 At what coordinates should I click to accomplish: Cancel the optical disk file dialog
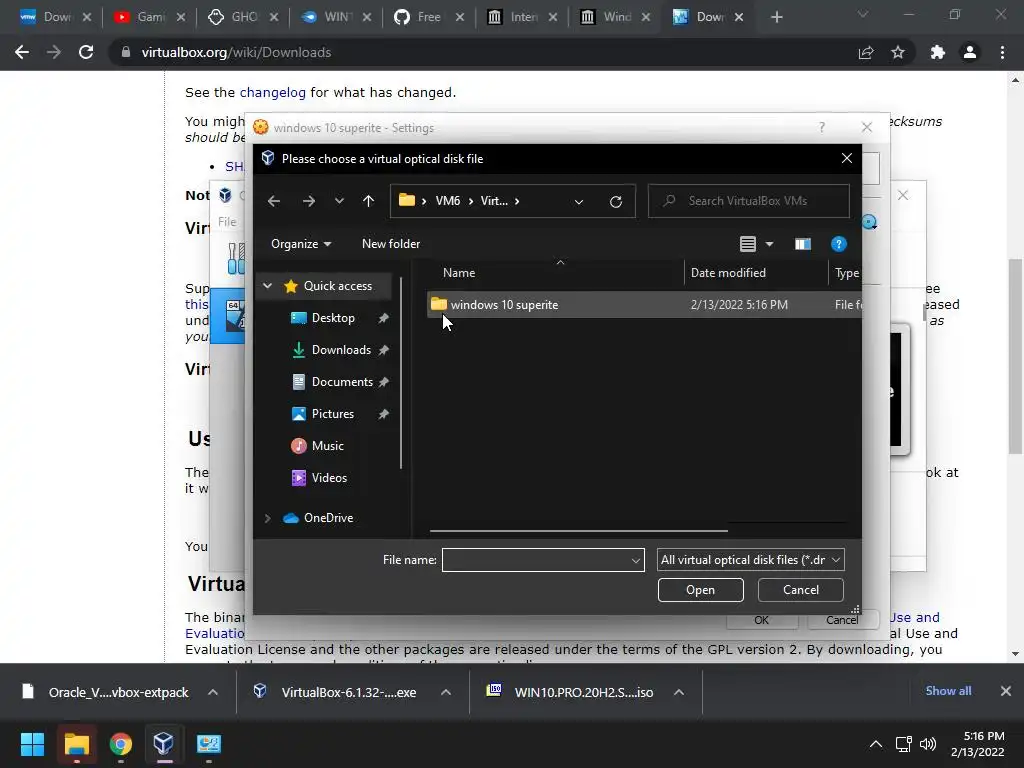[801, 590]
